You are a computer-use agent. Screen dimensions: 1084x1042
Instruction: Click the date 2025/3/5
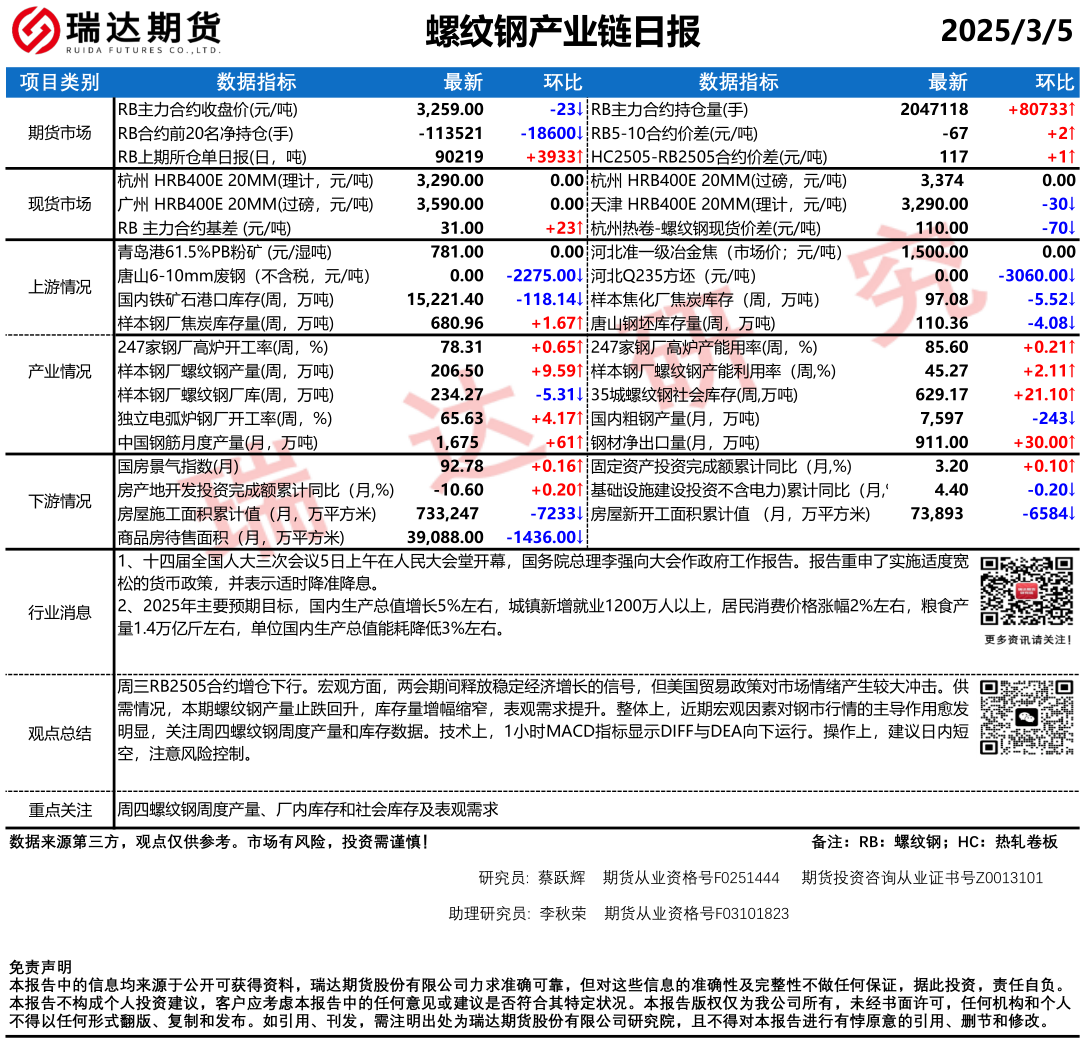(1006, 31)
